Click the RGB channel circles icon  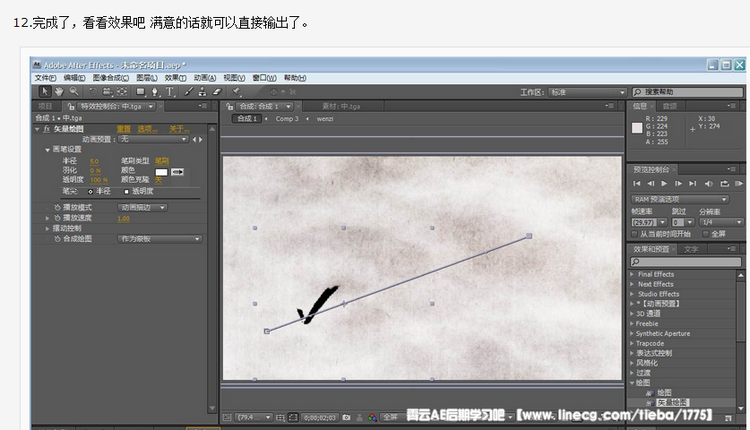tap(372, 418)
